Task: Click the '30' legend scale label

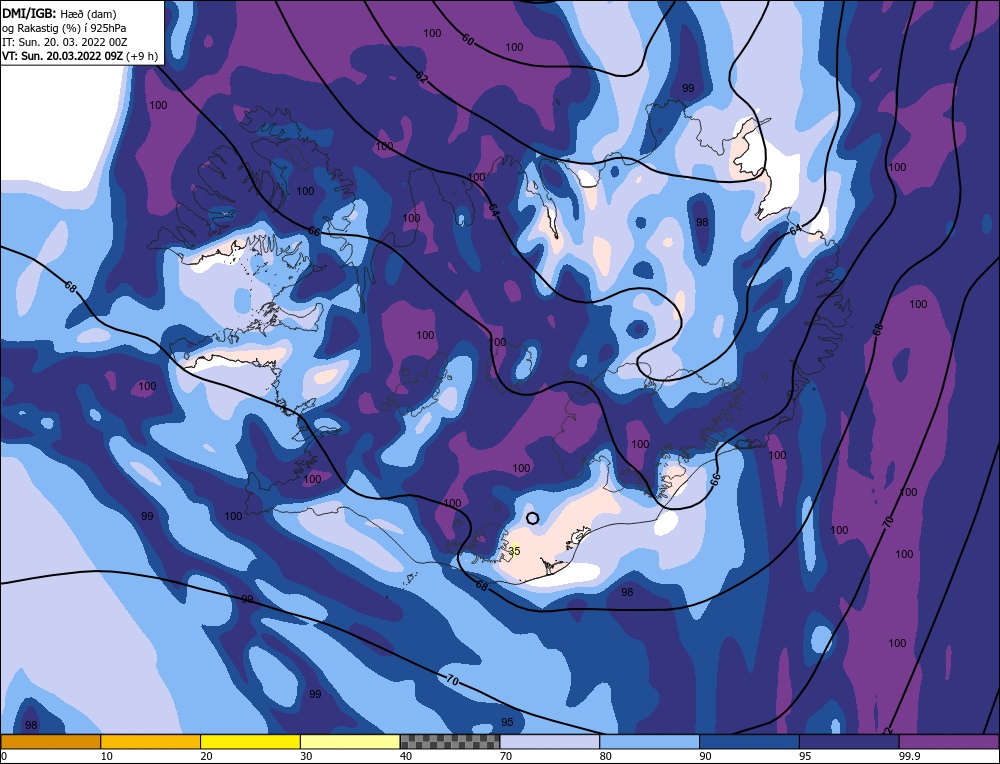Action: coord(306,756)
